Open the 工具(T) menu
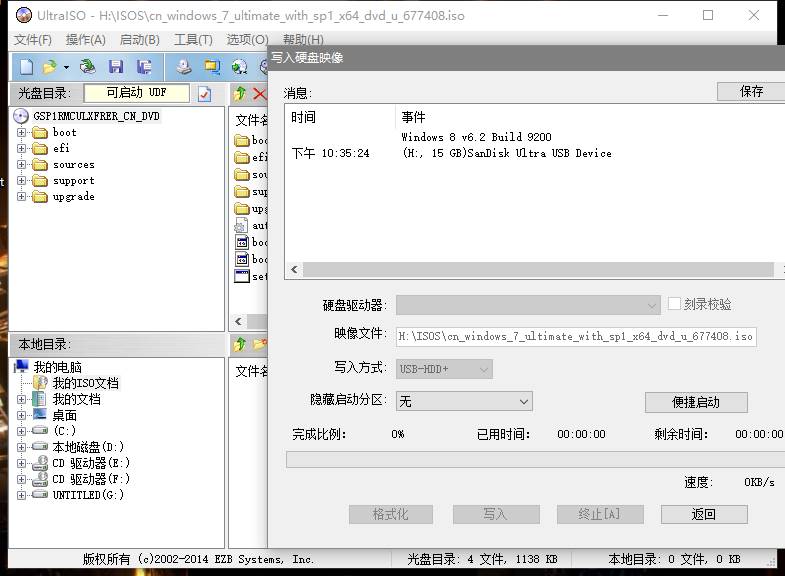The width and height of the screenshot is (785, 576). point(193,40)
